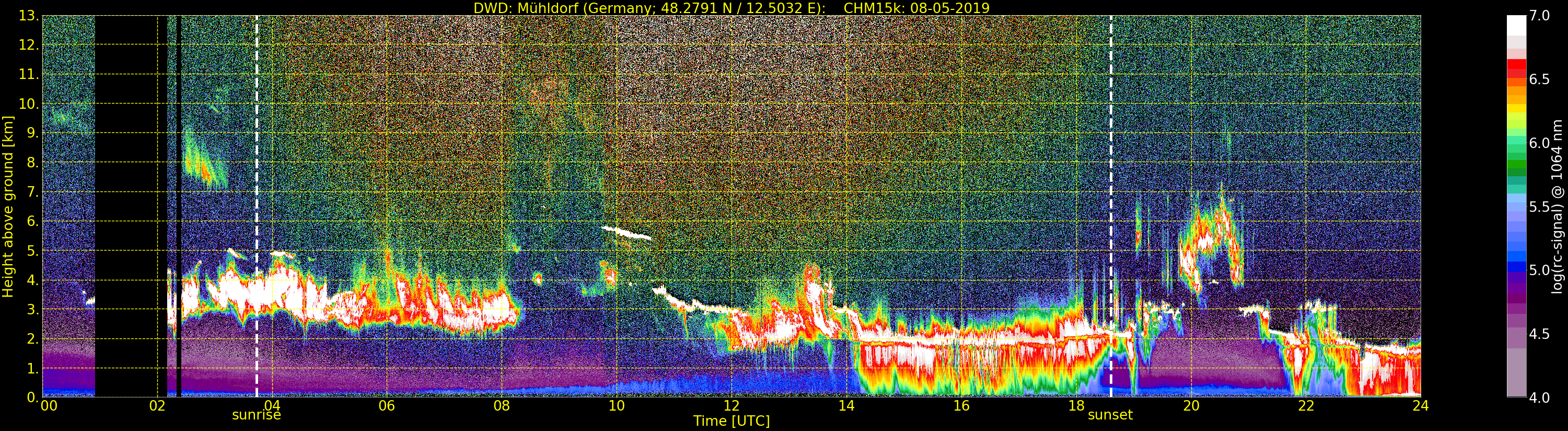
Task: Select the time-axis tick label "08"
Action: click(x=502, y=406)
